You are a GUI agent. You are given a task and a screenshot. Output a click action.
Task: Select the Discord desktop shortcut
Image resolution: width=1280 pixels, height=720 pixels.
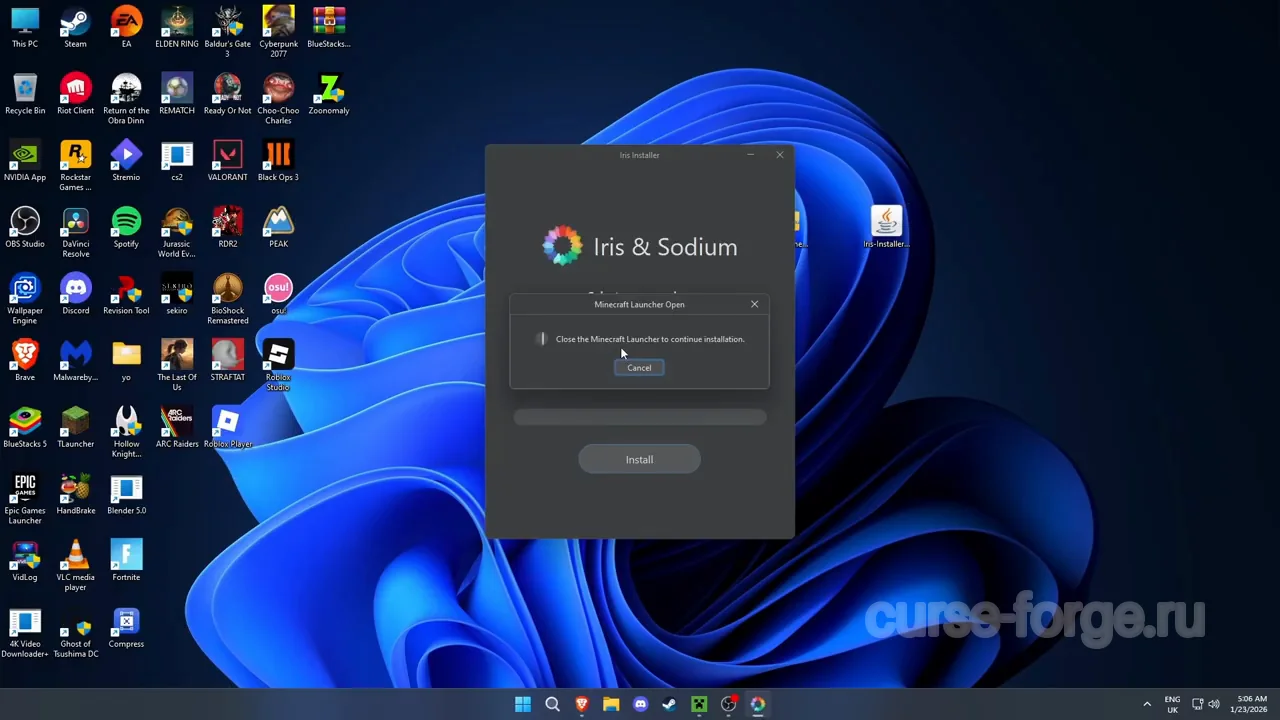click(75, 295)
